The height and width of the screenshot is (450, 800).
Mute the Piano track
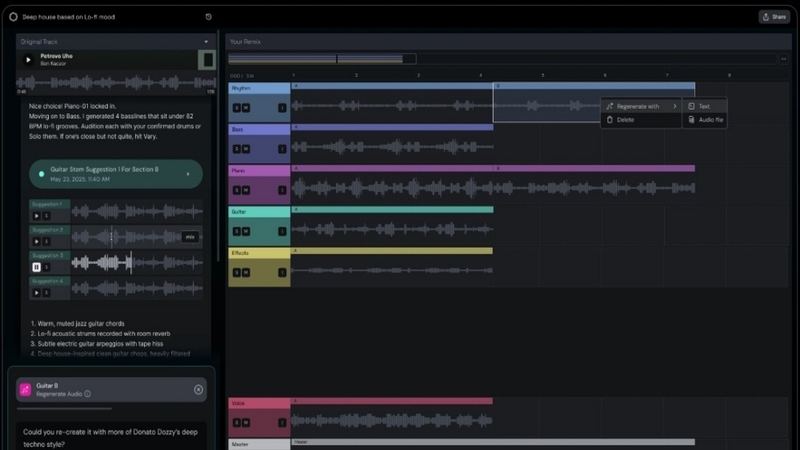point(245,190)
